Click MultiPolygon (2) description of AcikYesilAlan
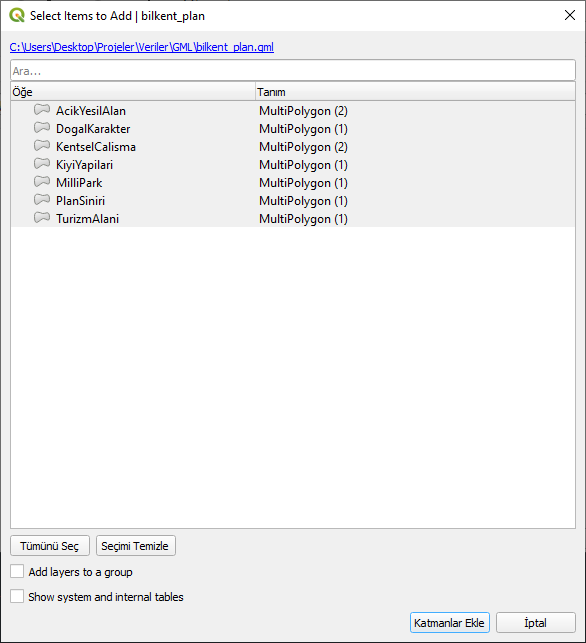 tap(303, 111)
